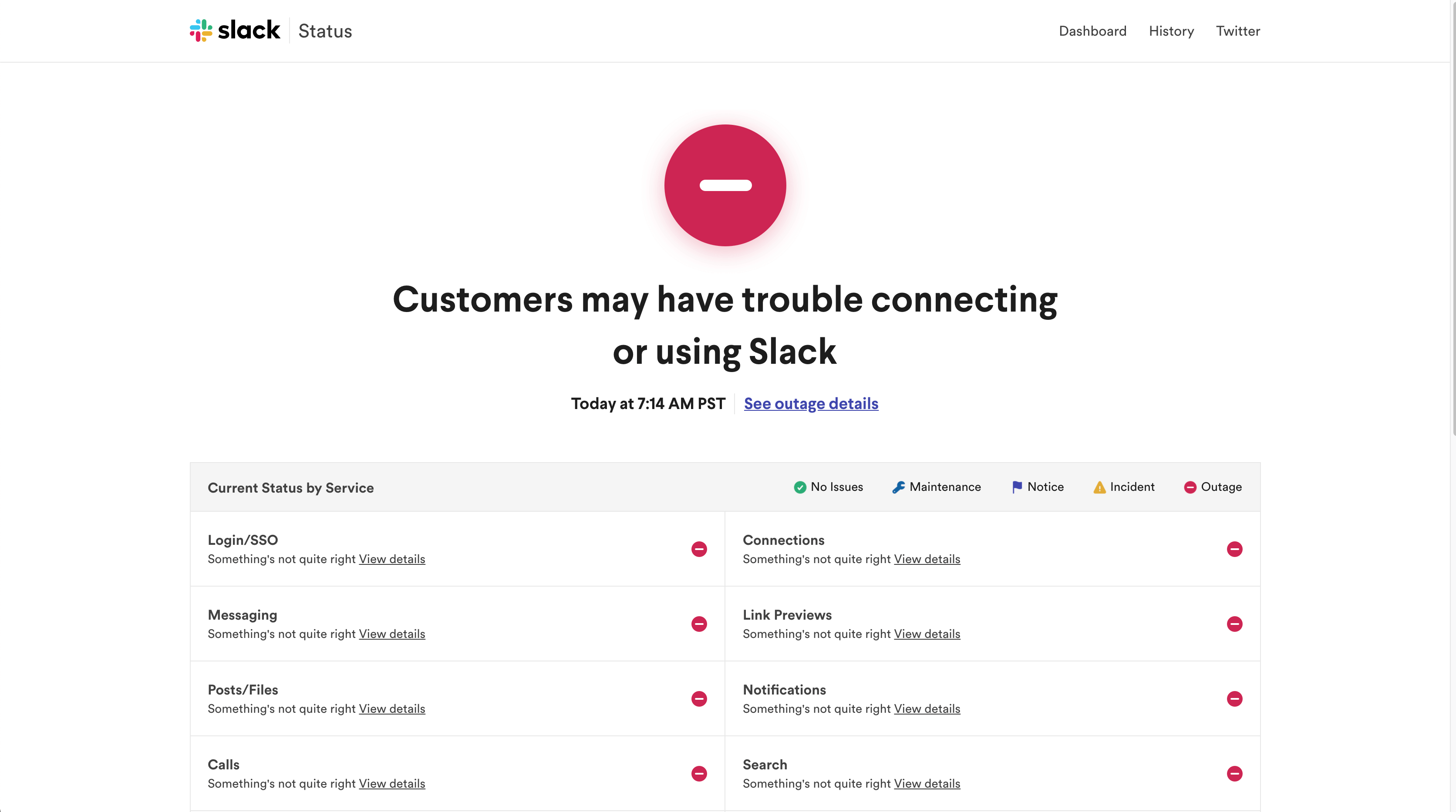Click the Link Previews service name
1456x812 pixels.
(x=787, y=615)
